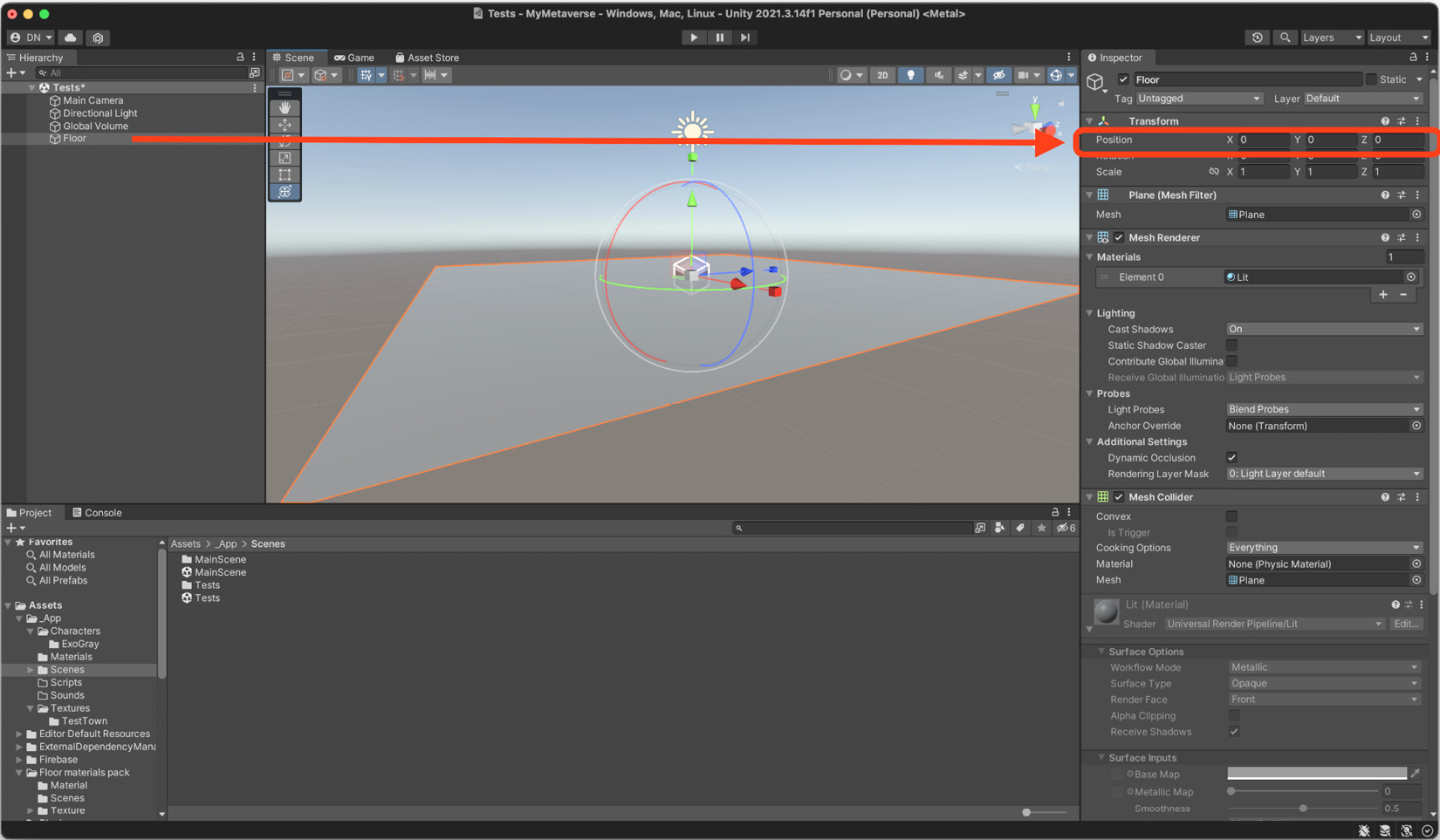Click the shader Edit button
The height and width of the screenshot is (840, 1440).
pyautogui.click(x=1406, y=624)
